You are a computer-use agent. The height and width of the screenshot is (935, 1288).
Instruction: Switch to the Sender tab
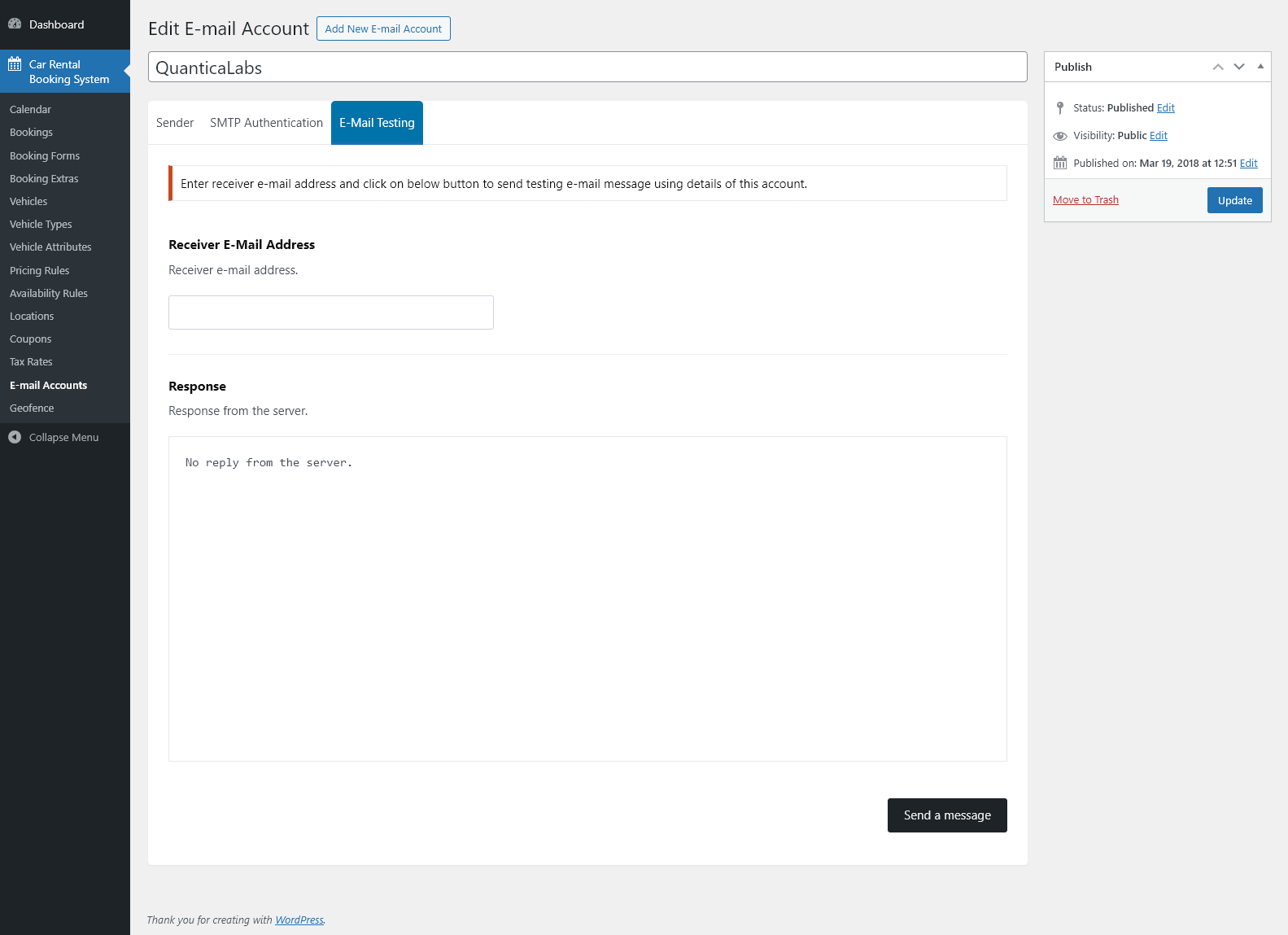175,123
